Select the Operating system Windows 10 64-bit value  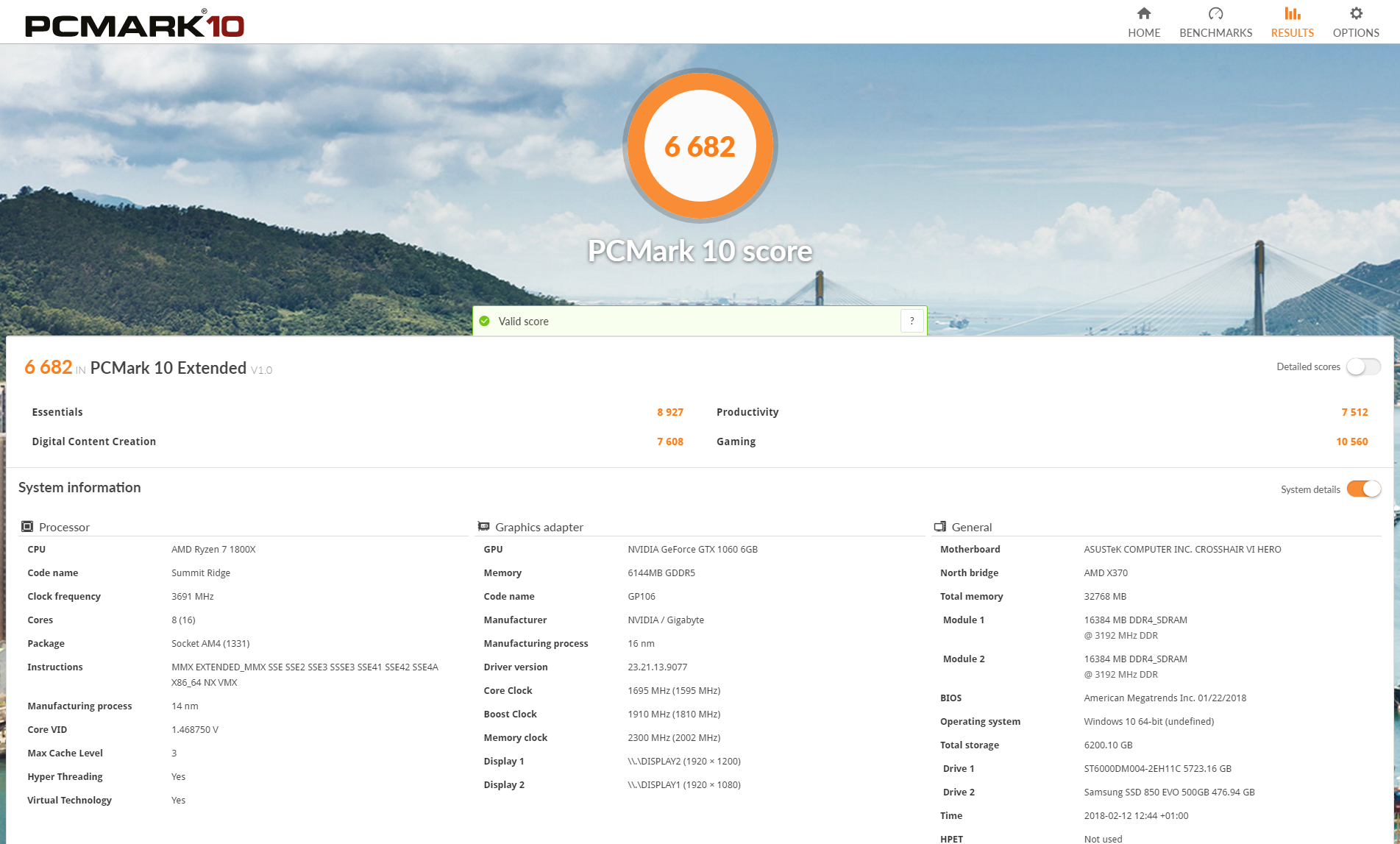pos(1149,722)
